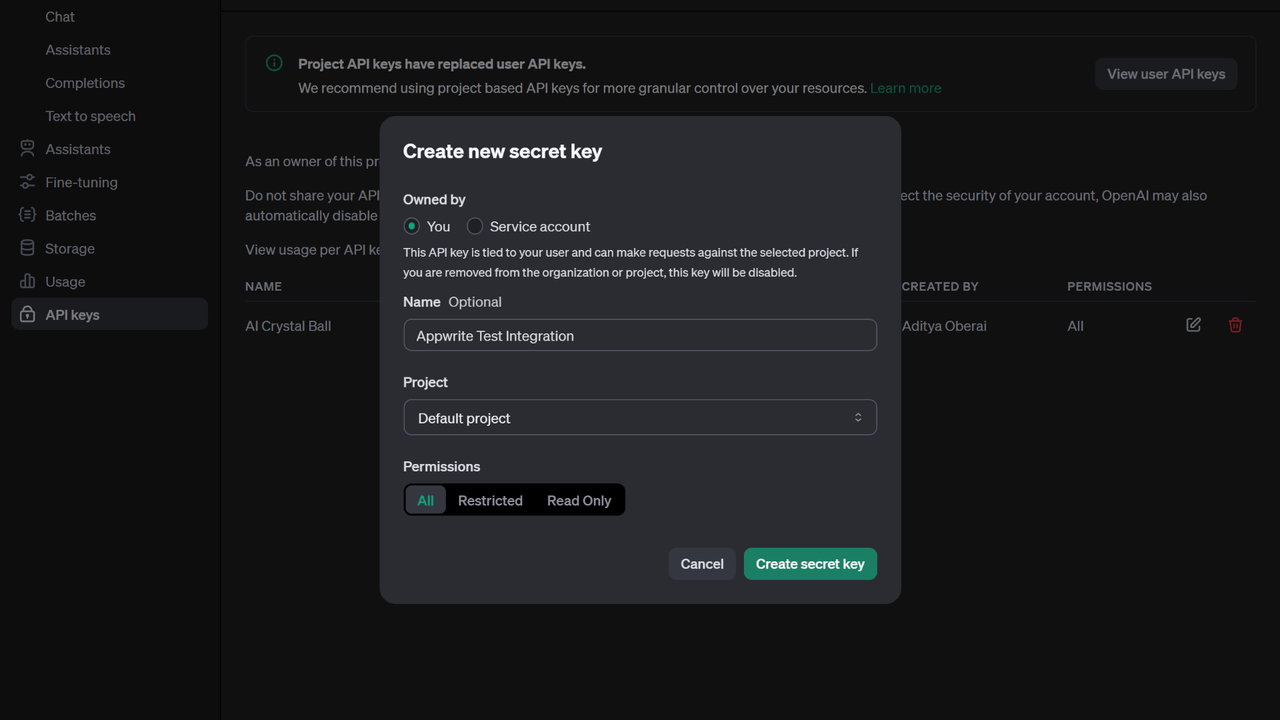The width and height of the screenshot is (1280, 720).
Task: Open Assistants under the playground section
Action: [x=78, y=50]
